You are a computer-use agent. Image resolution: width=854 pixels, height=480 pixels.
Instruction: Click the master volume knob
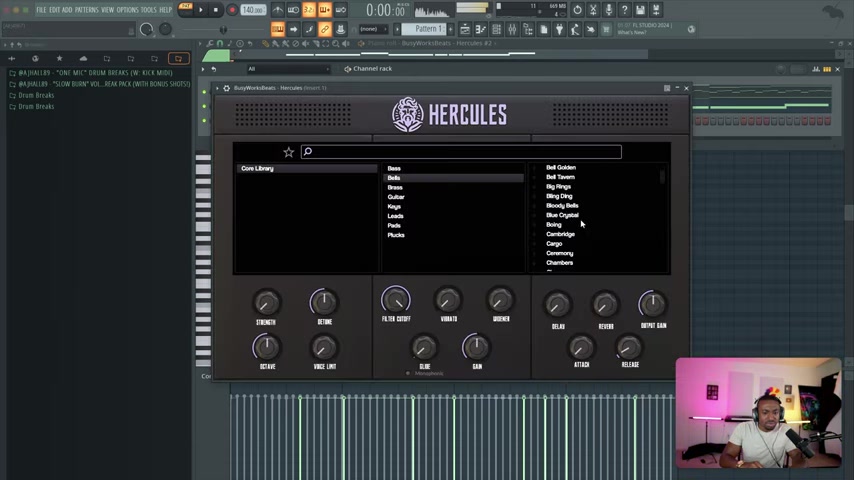pyautogui.click(x=147, y=29)
